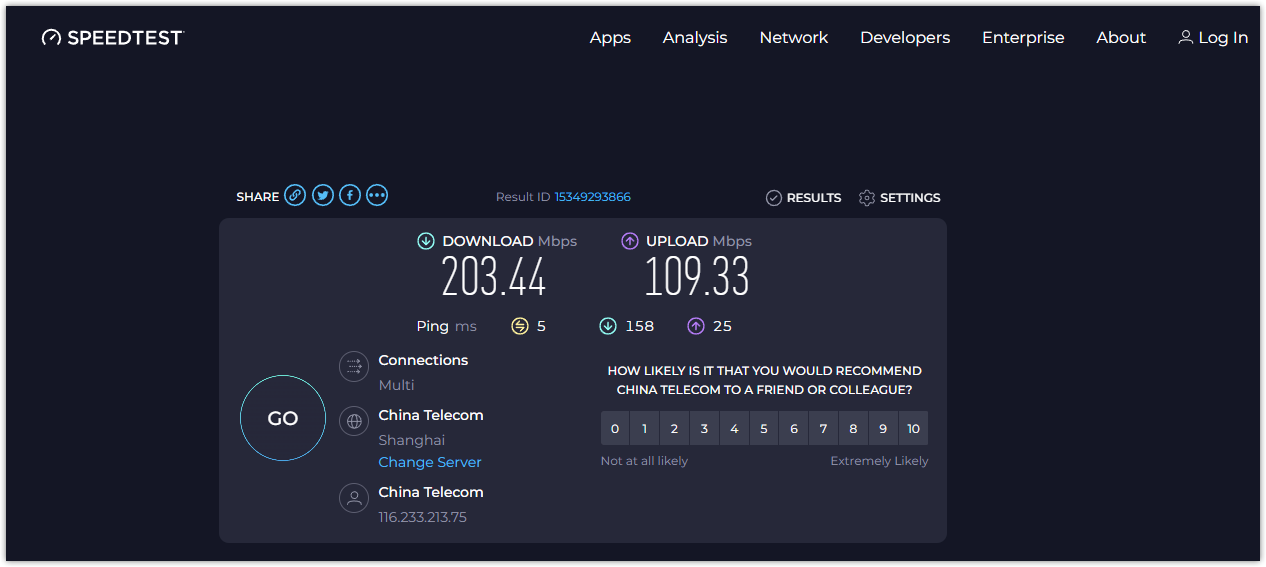The height and width of the screenshot is (567, 1266).
Task: Open the Network menu item
Action: click(793, 38)
